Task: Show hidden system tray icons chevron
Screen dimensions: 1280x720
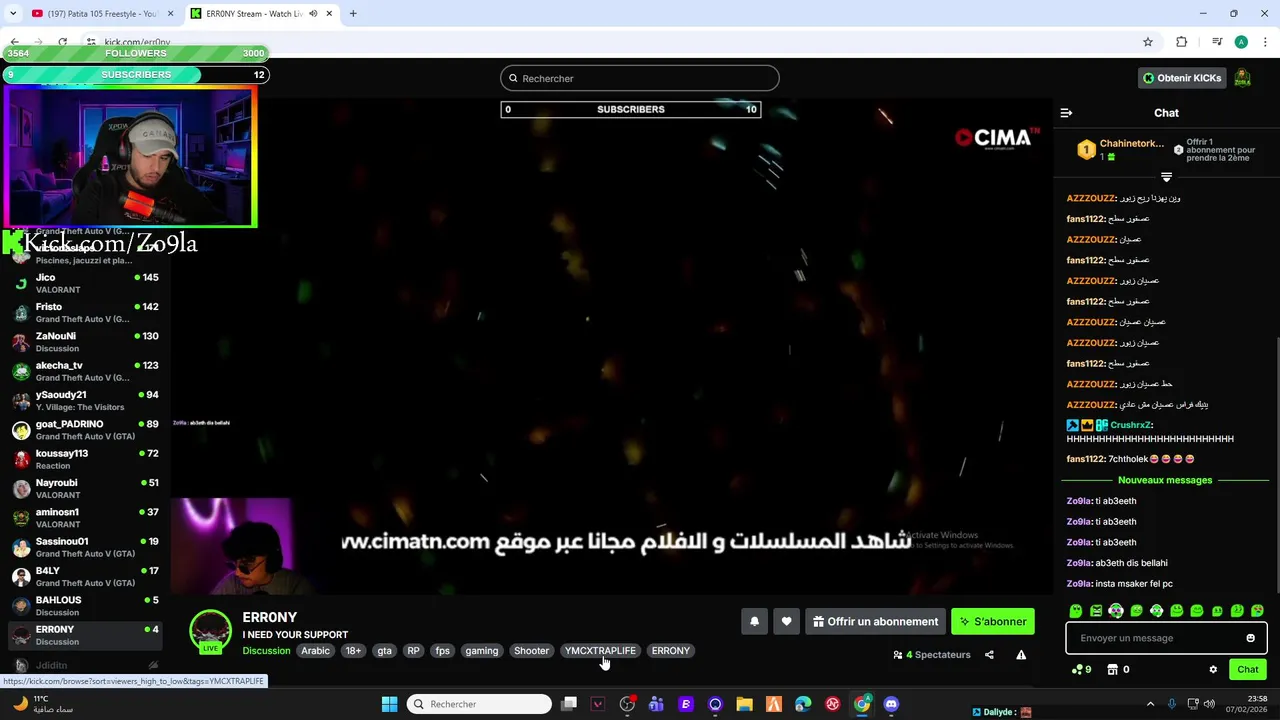Action: [x=1150, y=704]
